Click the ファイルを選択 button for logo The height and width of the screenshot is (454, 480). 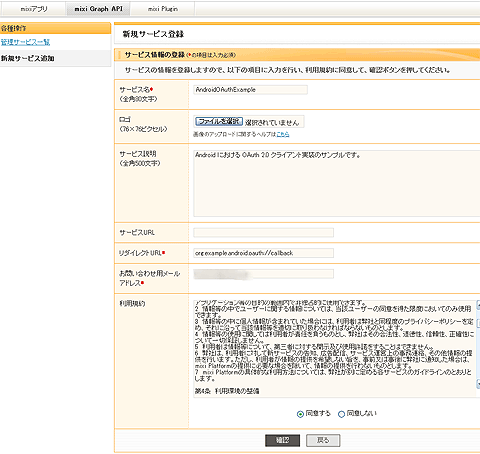click(x=219, y=122)
